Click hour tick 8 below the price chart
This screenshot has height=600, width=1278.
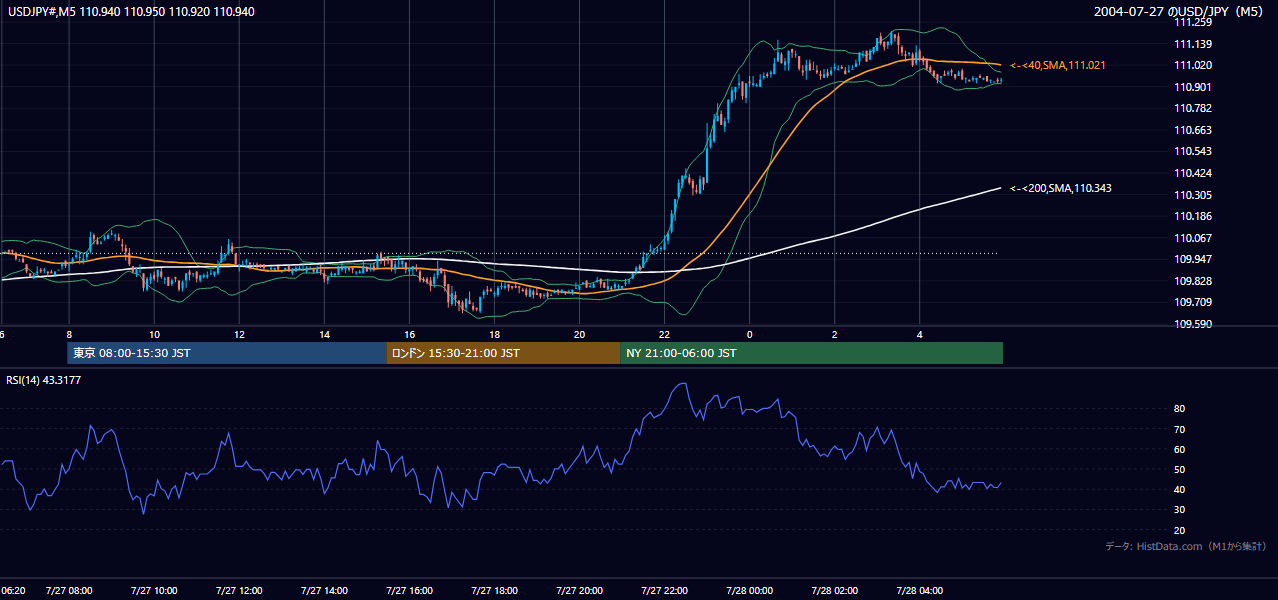point(69,334)
